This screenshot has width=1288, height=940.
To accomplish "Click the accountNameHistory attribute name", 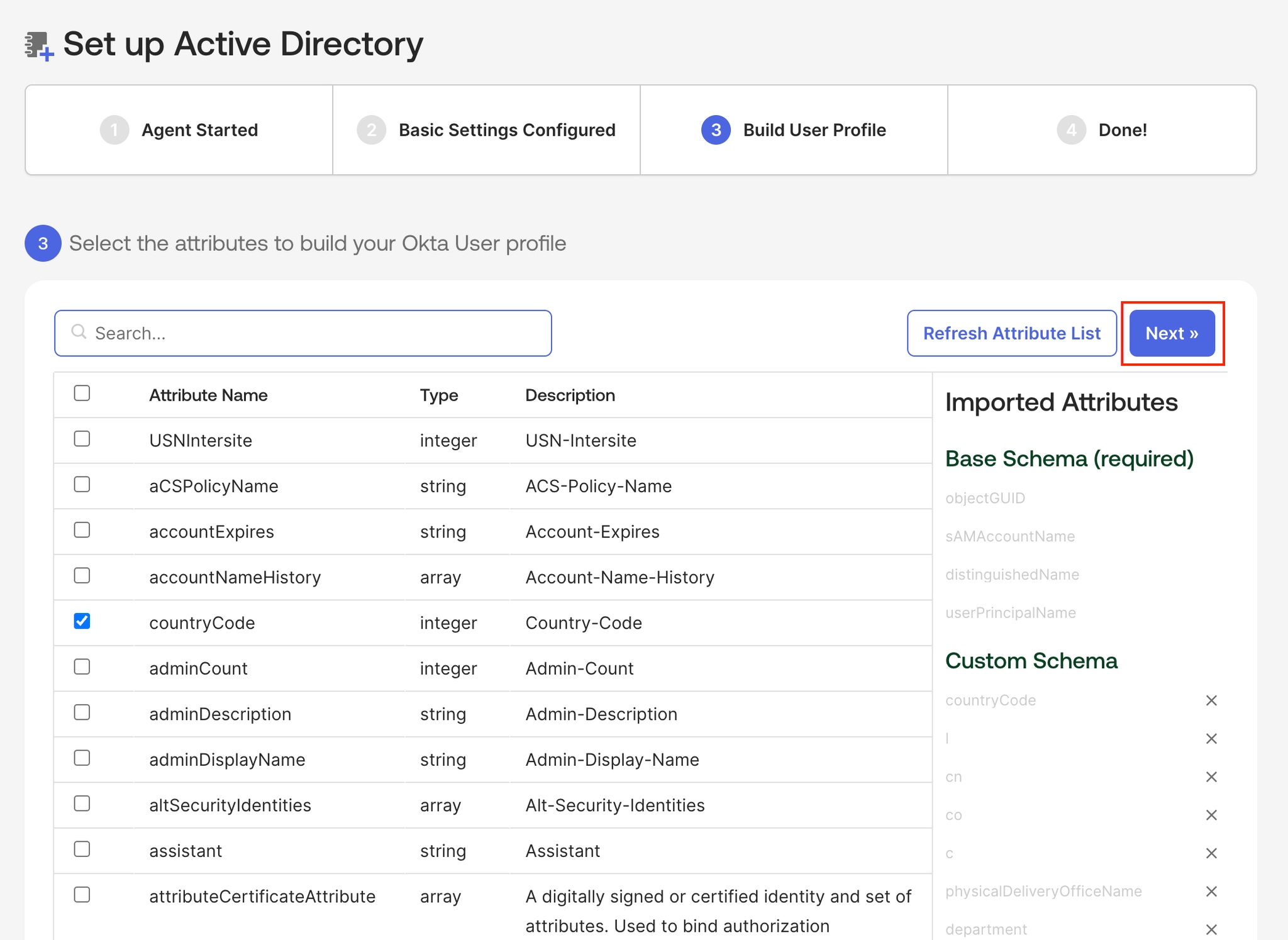I will pos(235,578).
